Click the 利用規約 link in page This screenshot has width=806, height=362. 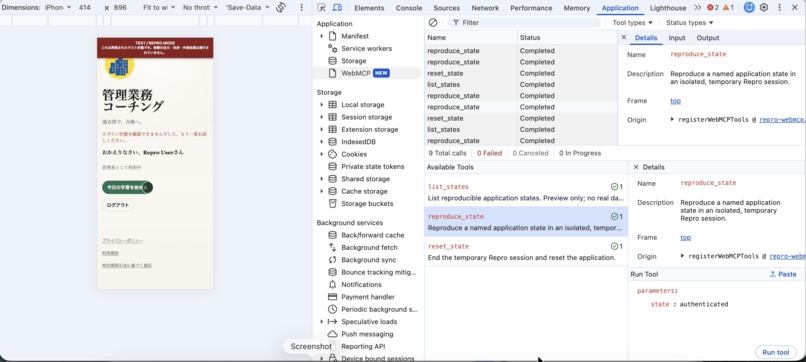pos(110,253)
